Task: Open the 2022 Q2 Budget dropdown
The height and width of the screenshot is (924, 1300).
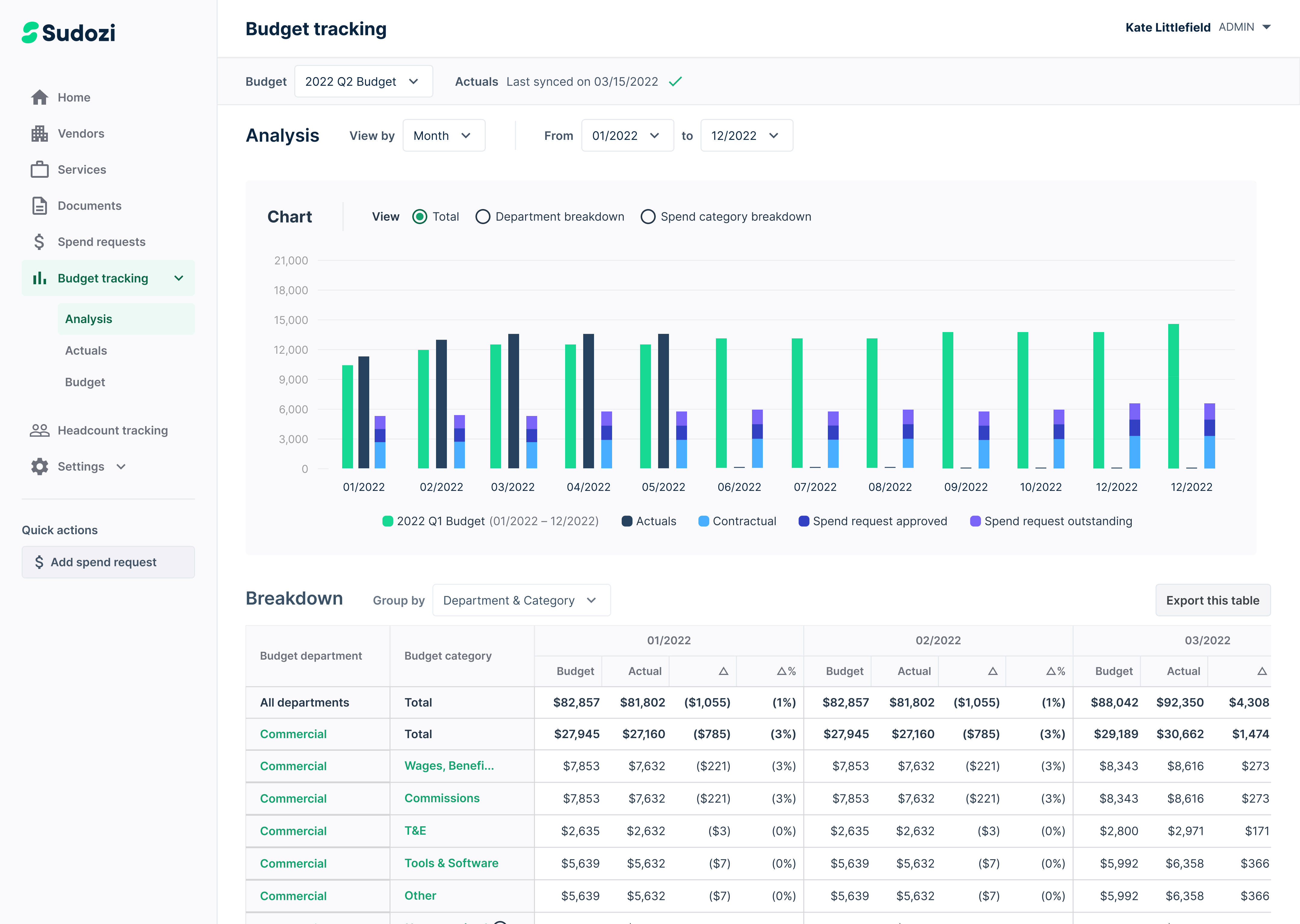Action: [363, 82]
